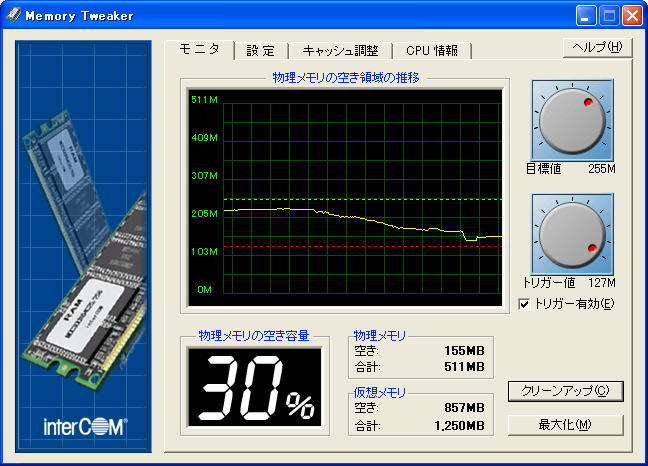The width and height of the screenshot is (648, 466).
Task: Click the interCOM logo
Action: 86,426
